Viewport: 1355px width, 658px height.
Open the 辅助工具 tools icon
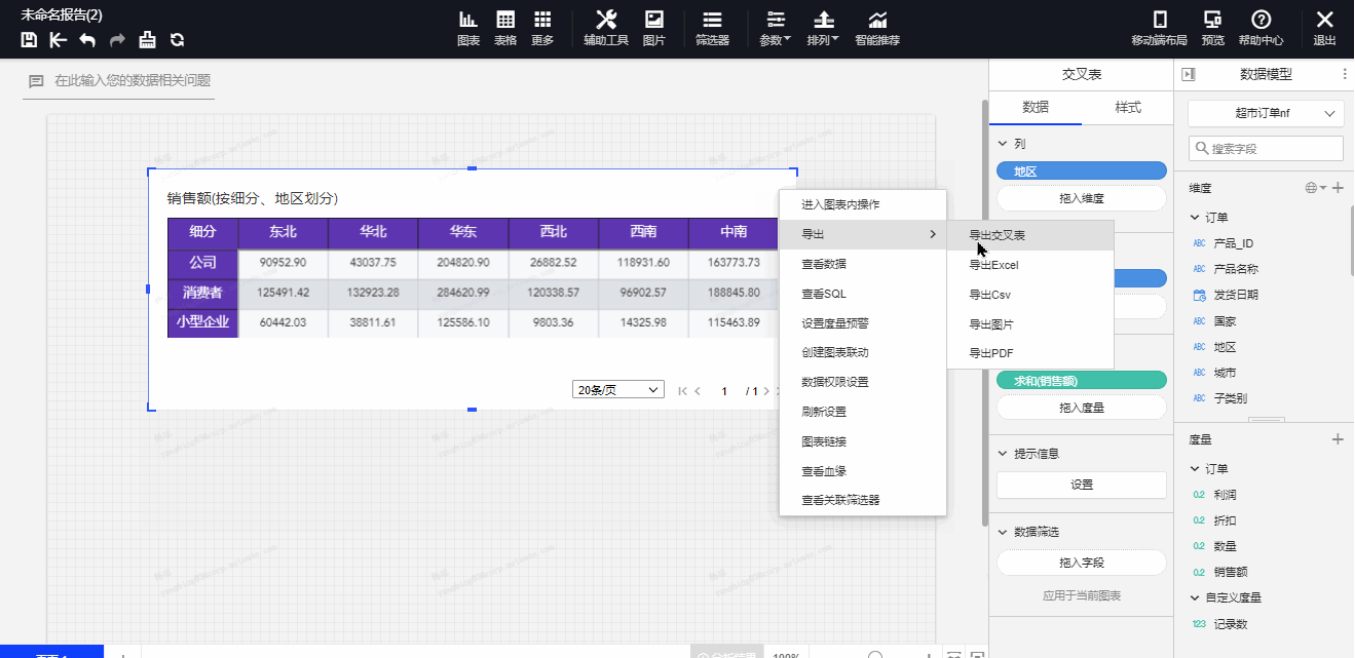point(606,28)
